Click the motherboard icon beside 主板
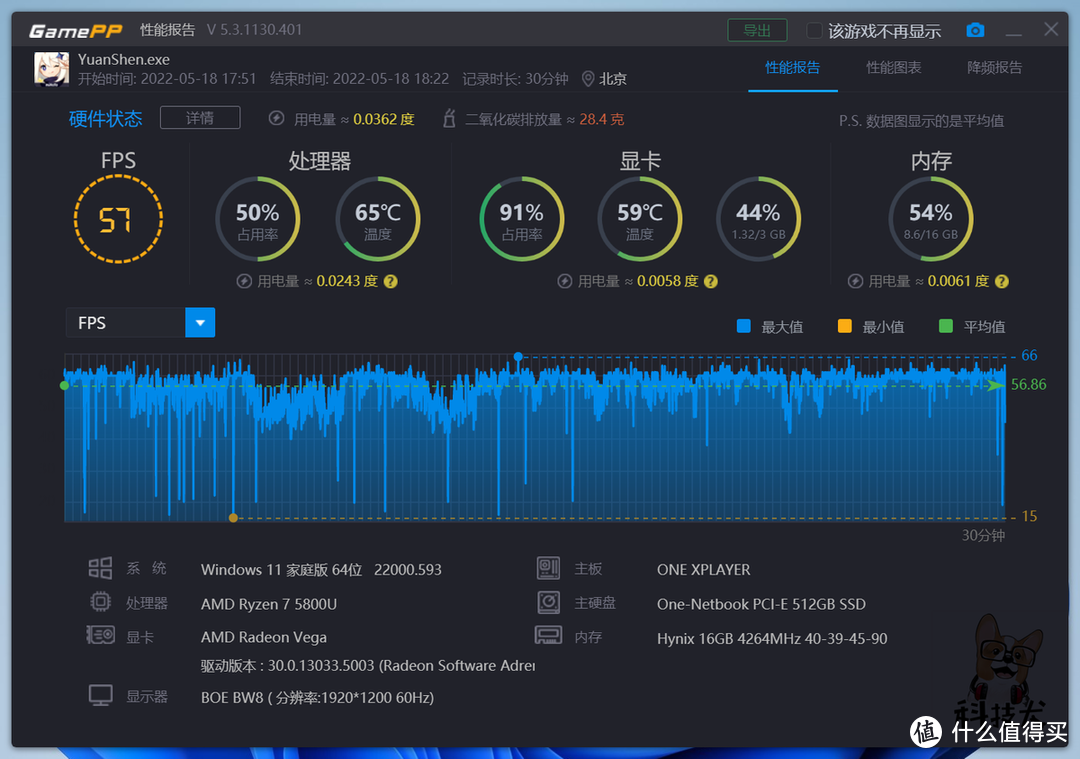Screen dimensions: 1080x759 [x=548, y=568]
